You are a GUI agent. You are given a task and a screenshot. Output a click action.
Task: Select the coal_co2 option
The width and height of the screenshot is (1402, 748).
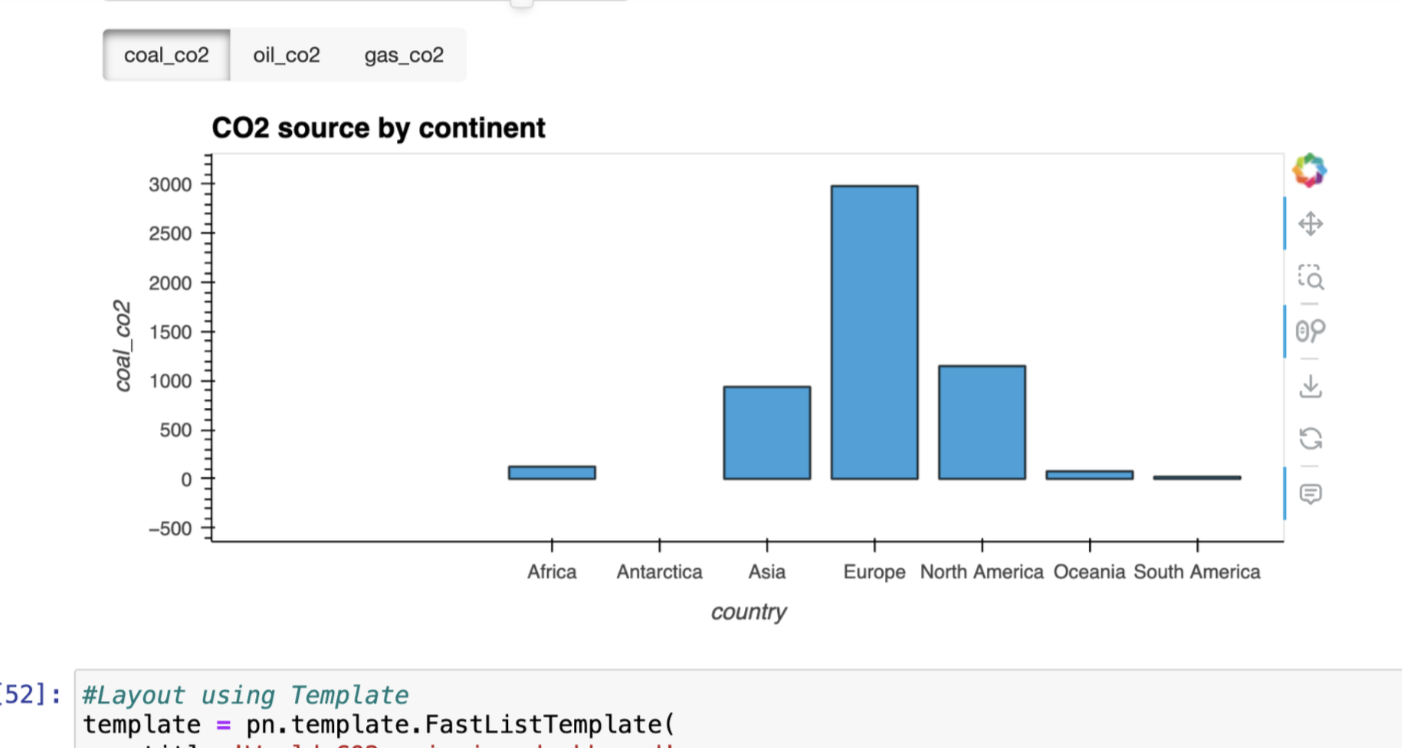coord(166,55)
